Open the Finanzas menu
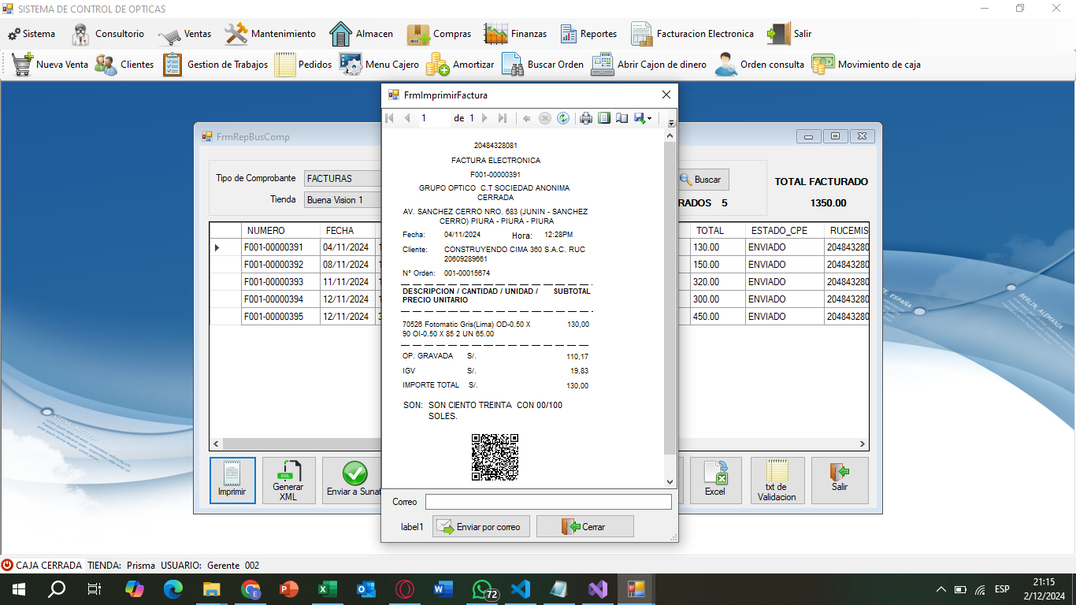This screenshot has width=1076, height=605. click(x=515, y=34)
